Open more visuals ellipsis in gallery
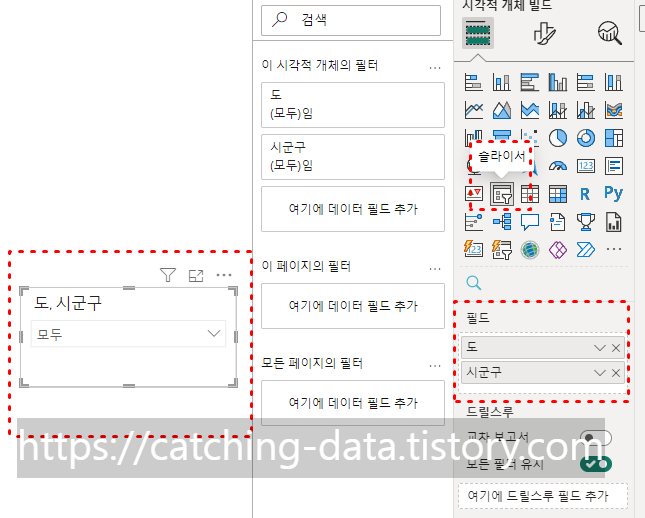This screenshot has height=518, width=645. click(x=613, y=249)
